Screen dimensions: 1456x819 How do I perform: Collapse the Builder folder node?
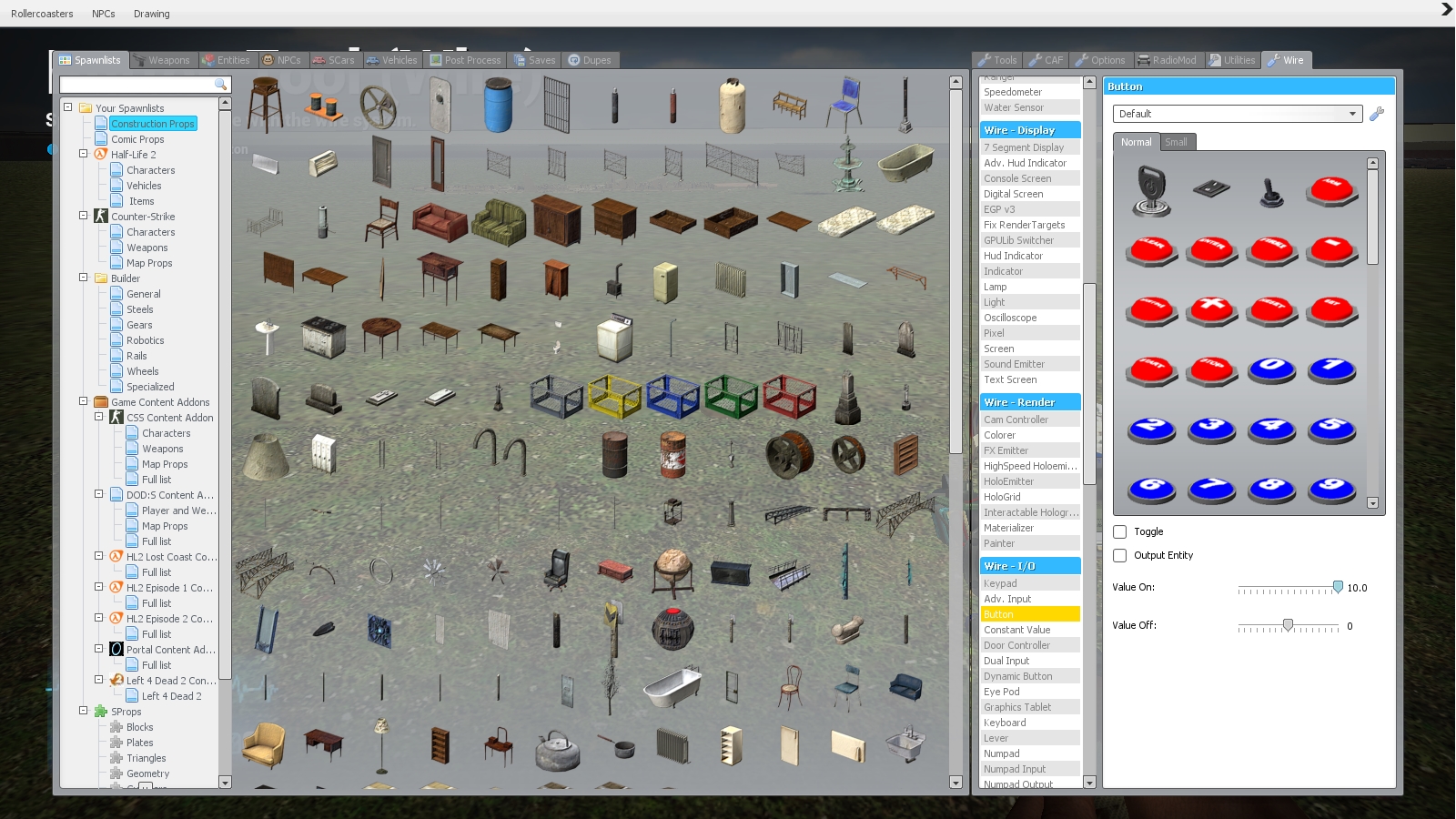84,278
